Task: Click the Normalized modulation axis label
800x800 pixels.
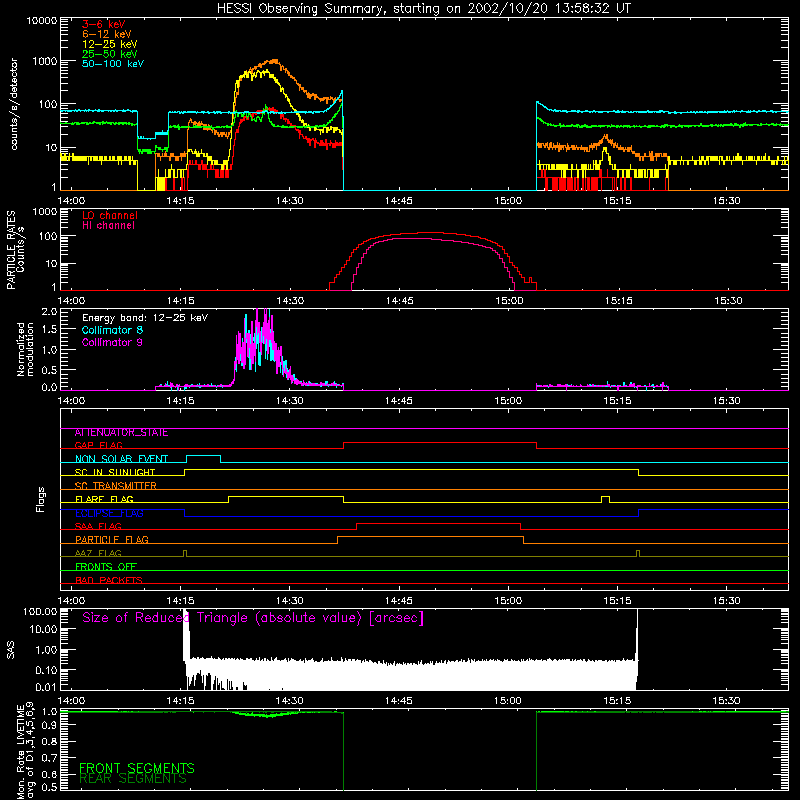Action: (x=24, y=349)
